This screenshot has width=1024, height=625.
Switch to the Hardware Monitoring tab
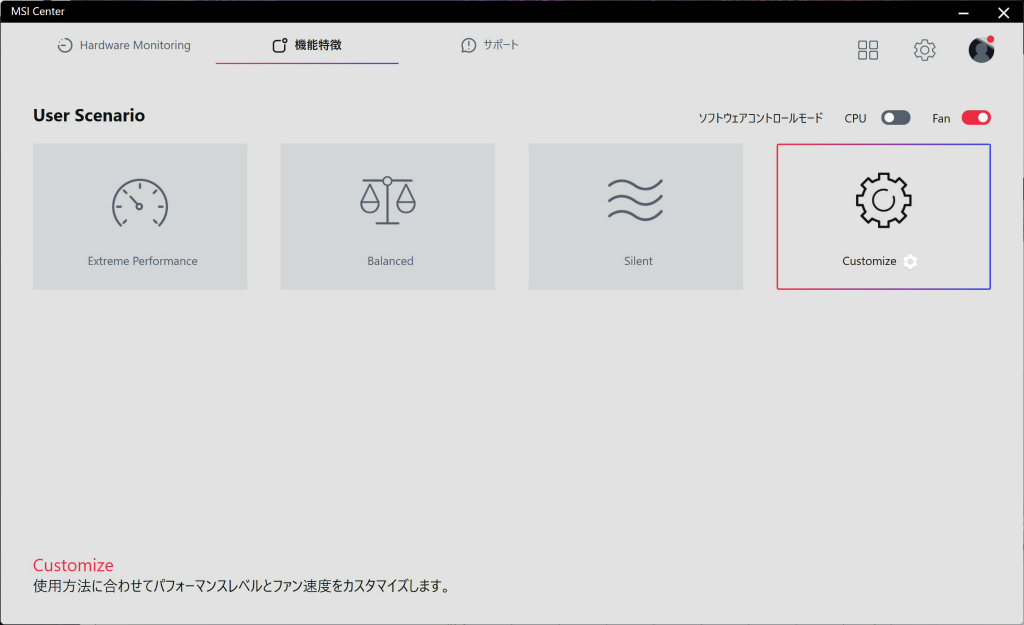135,45
